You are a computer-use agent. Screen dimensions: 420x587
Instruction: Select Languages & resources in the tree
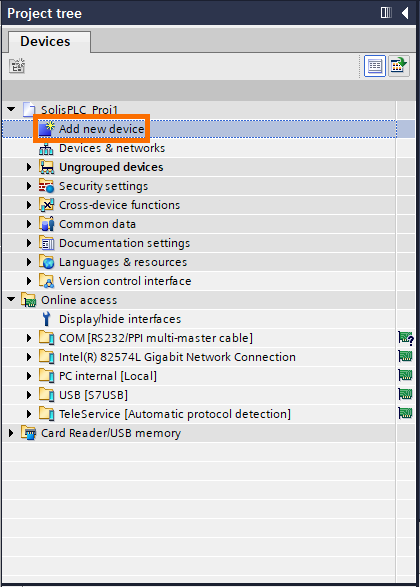(x=123, y=262)
